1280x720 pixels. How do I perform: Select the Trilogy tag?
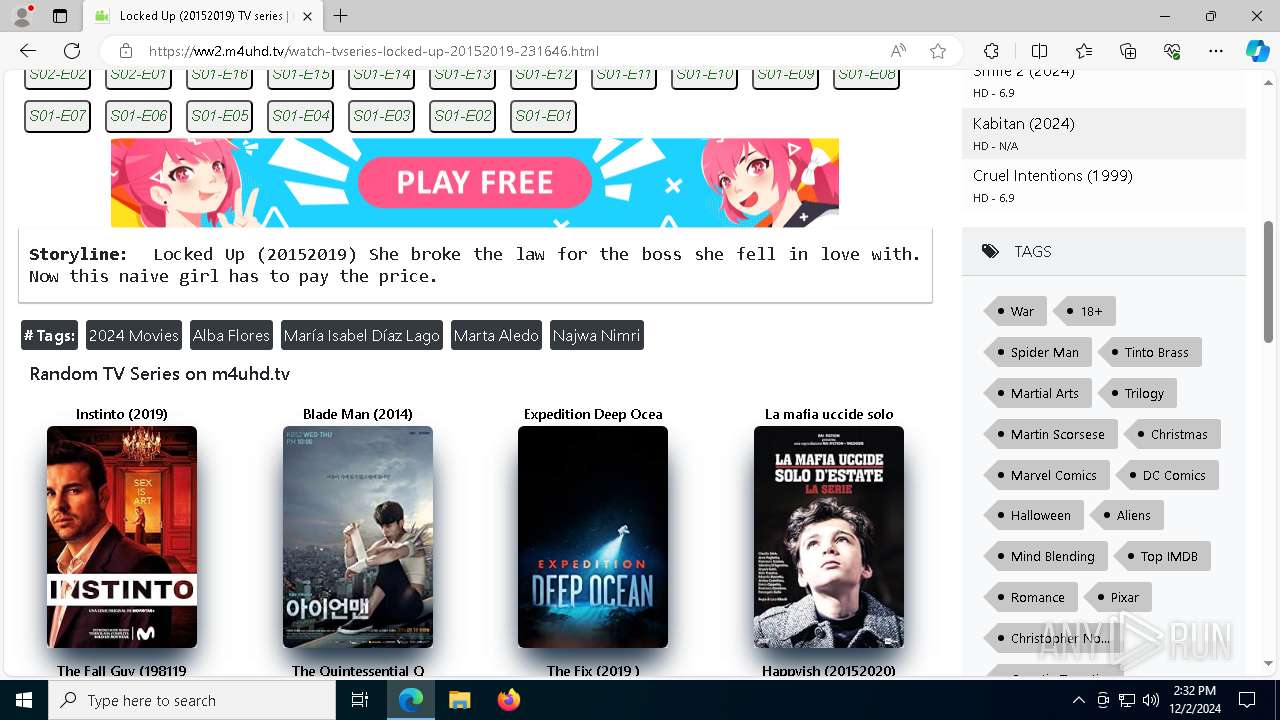coord(1137,393)
